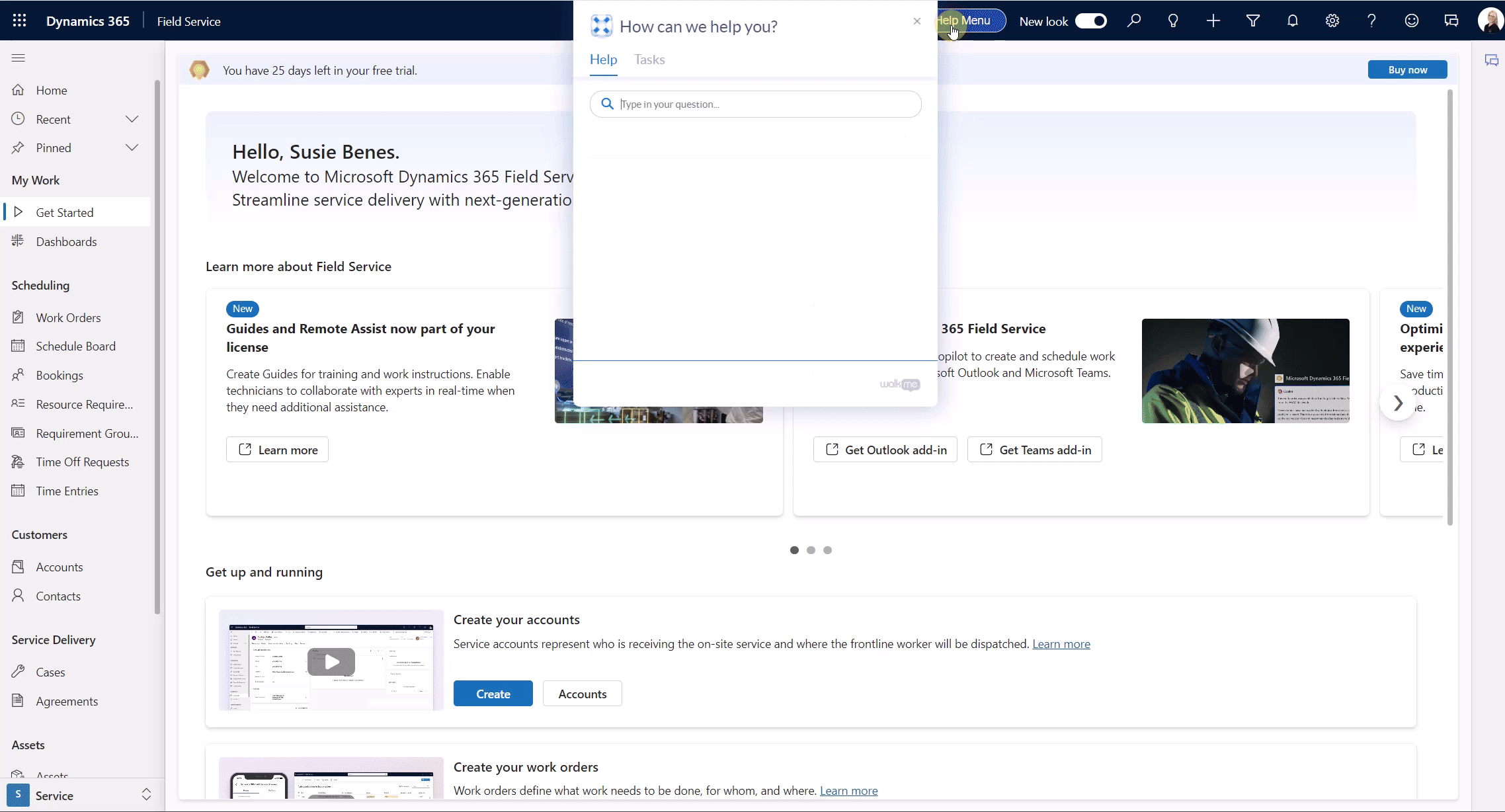Select the second carousel dot
Image resolution: width=1505 pixels, height=812 pixels.
(811, 550)
